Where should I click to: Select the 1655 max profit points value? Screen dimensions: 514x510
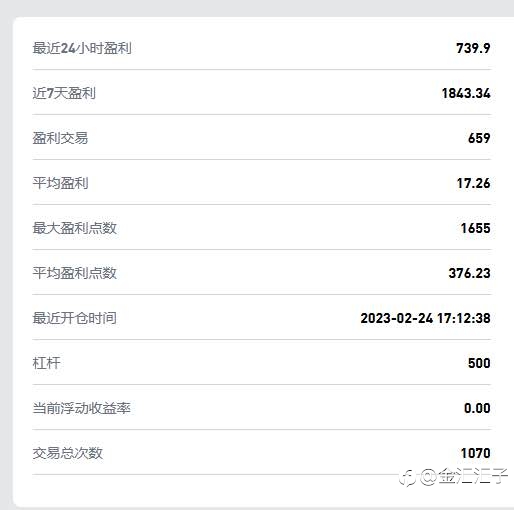pos(476,228)
